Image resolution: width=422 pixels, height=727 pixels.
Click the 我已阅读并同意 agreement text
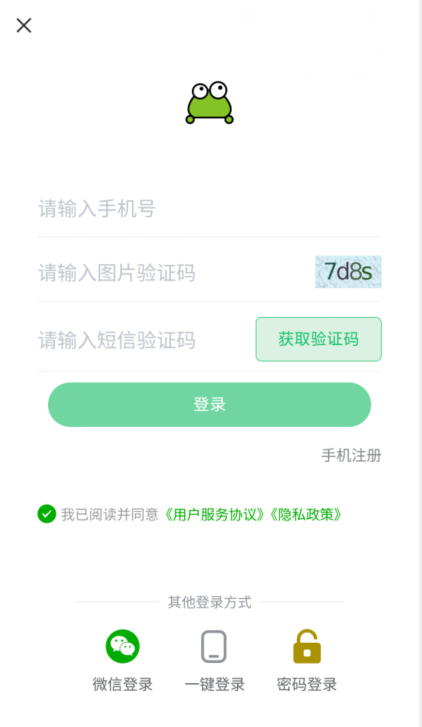point(110,515)
